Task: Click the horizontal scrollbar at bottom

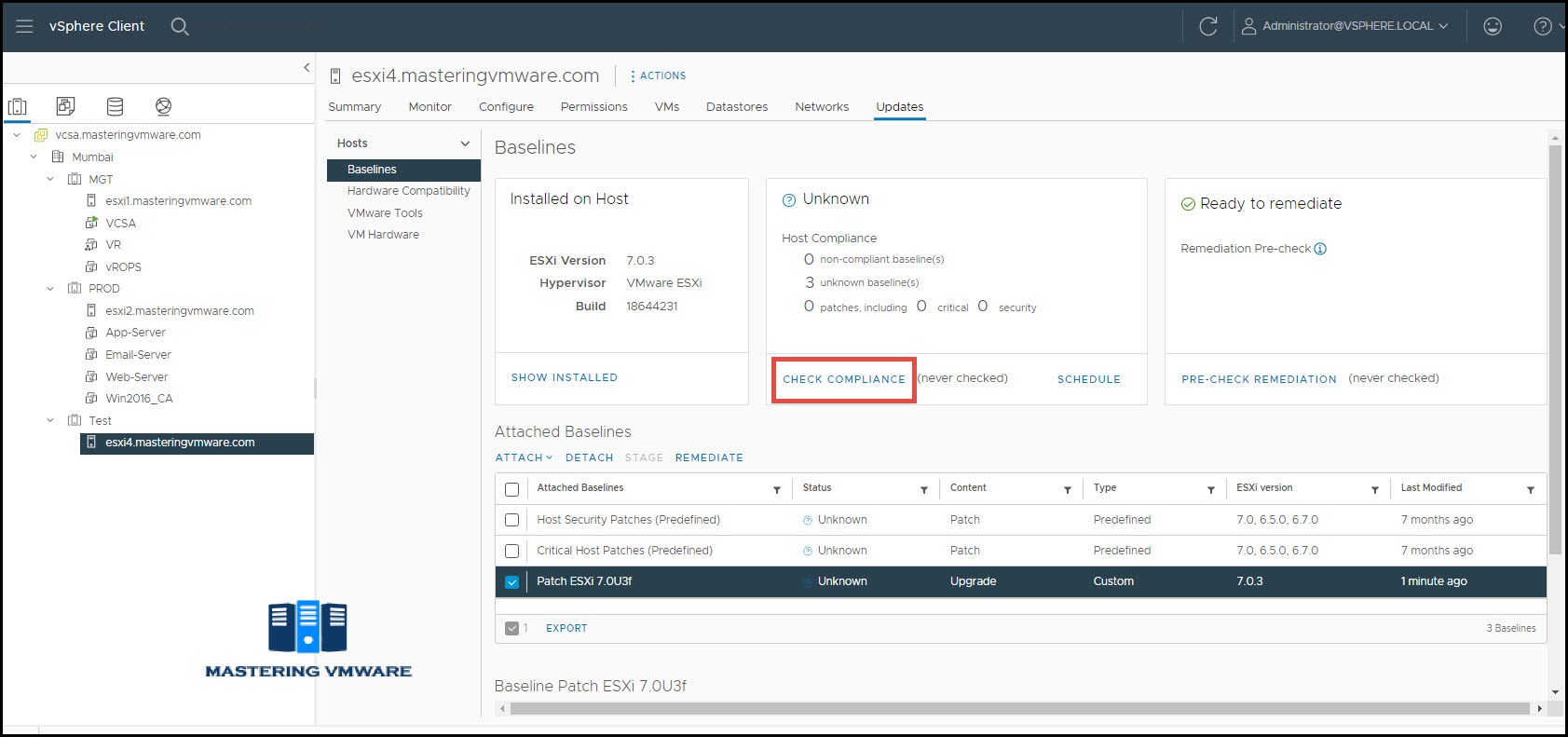Action: point(1019,709)
